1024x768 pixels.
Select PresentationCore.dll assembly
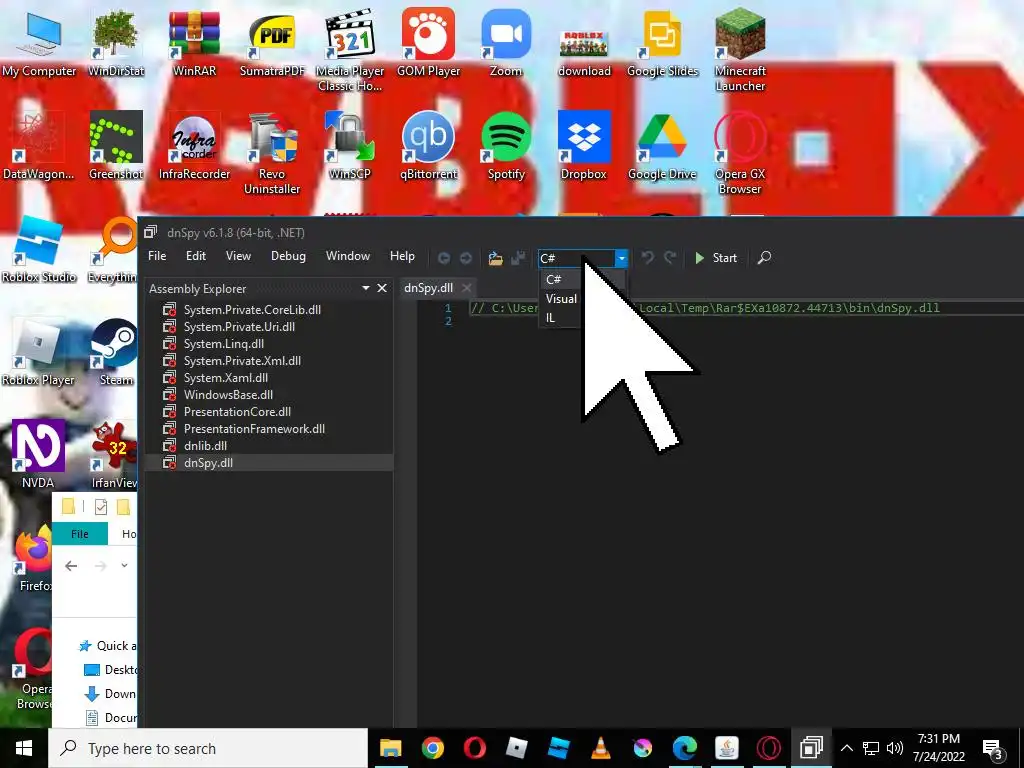click(x=238, y=411)
